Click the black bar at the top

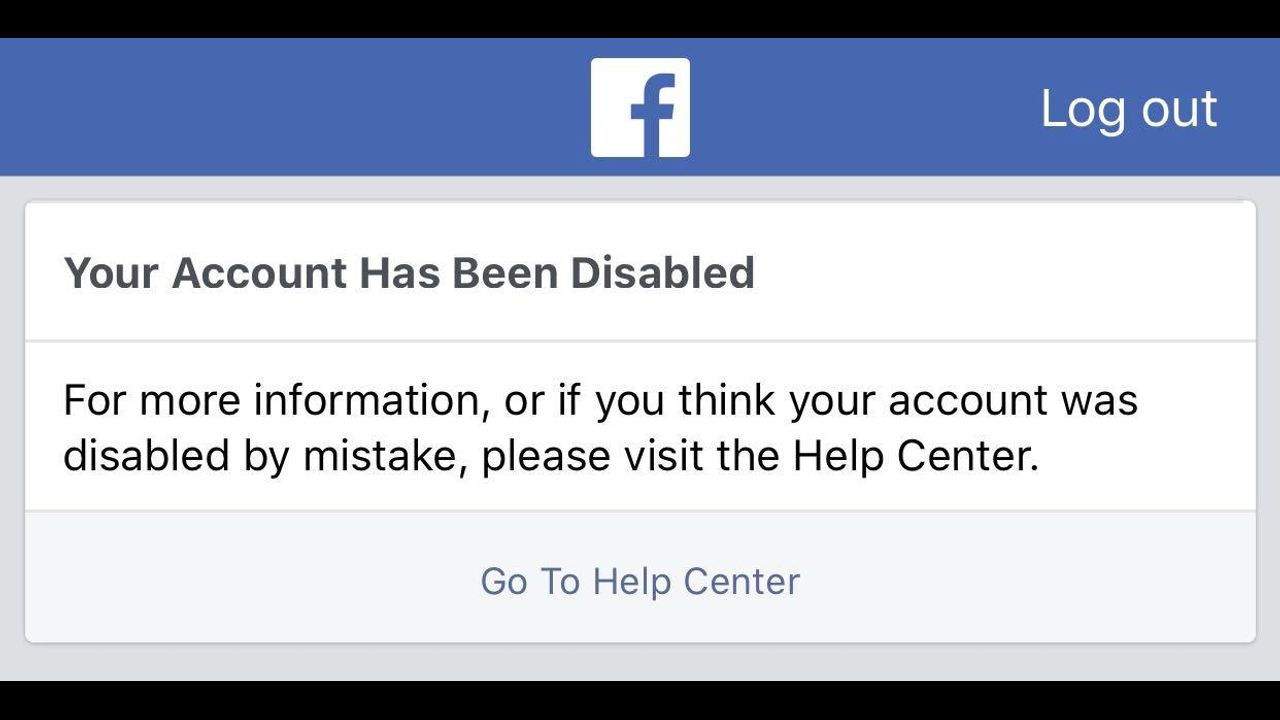coord(640,18)
